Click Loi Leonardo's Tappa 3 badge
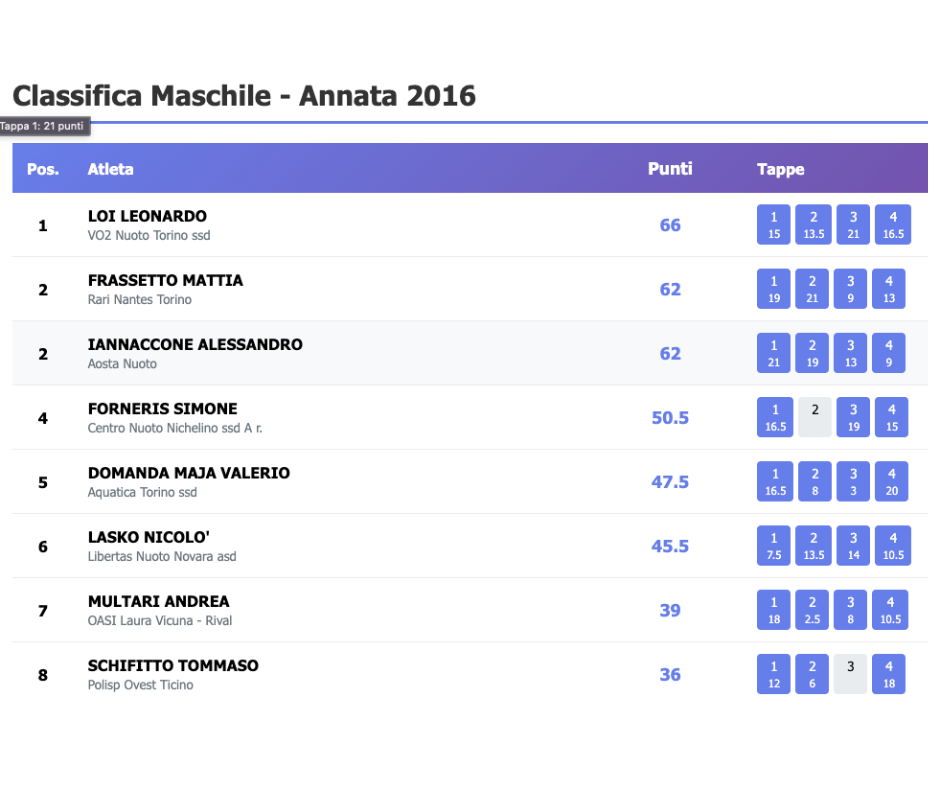The width and height of the screenshot is (940, 788). pyautogui.click(x=853, y=225)
